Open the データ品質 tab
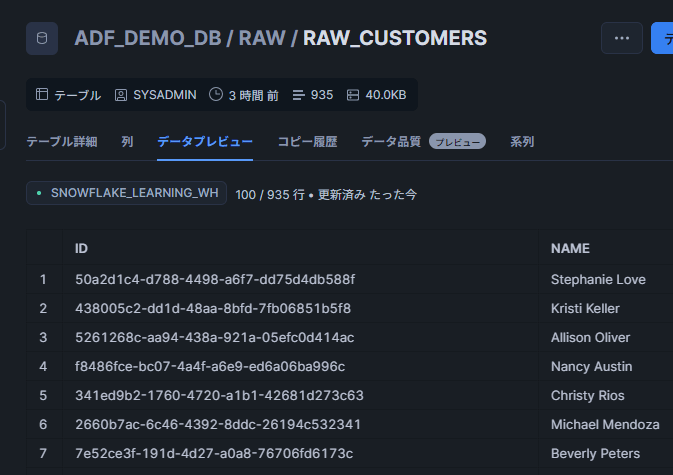This screenshot has width=673, height=475. [391, 142]
